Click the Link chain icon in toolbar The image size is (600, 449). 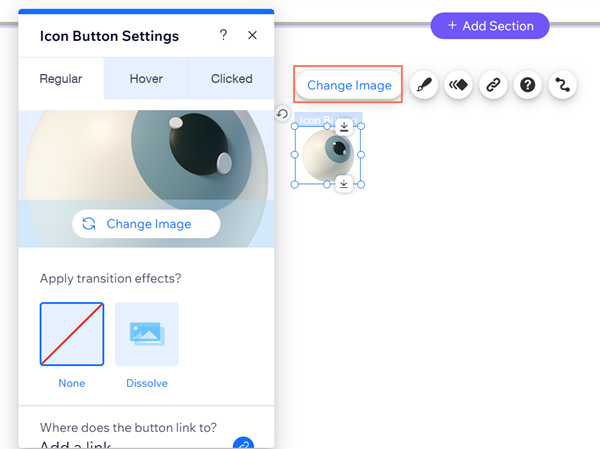click(x=493, y=85)
